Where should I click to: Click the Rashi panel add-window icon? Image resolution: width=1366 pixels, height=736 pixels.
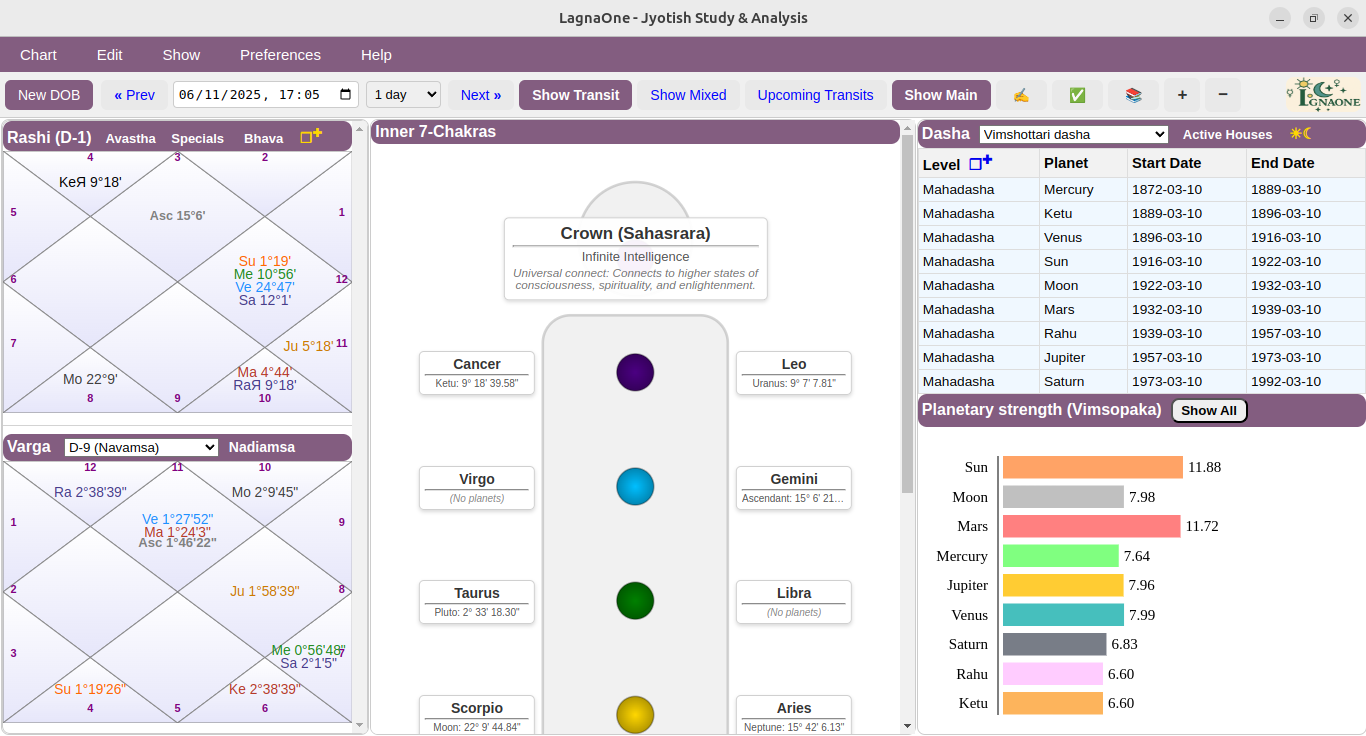coord(311,136)
